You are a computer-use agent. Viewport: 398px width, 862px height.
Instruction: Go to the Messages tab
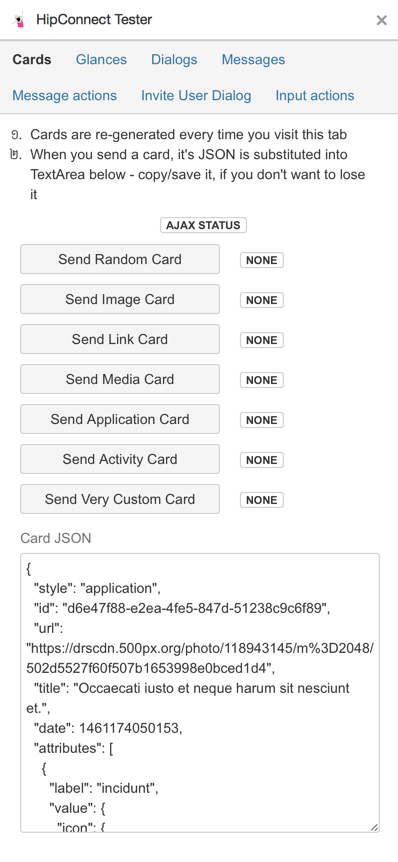pos(253,59)
